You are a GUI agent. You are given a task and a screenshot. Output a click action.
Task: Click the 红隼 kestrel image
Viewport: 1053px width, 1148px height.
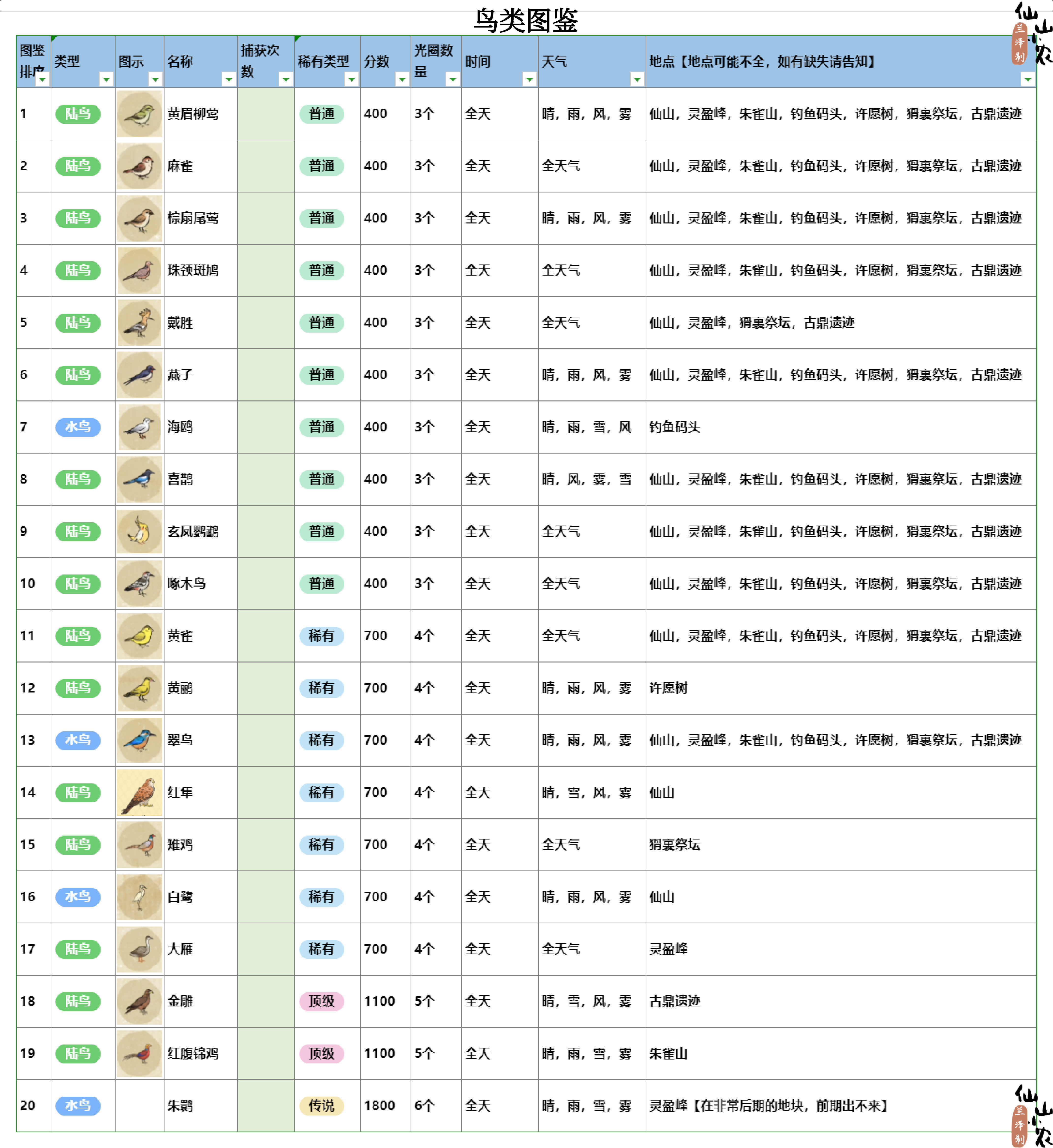click(x=140, y=793)
